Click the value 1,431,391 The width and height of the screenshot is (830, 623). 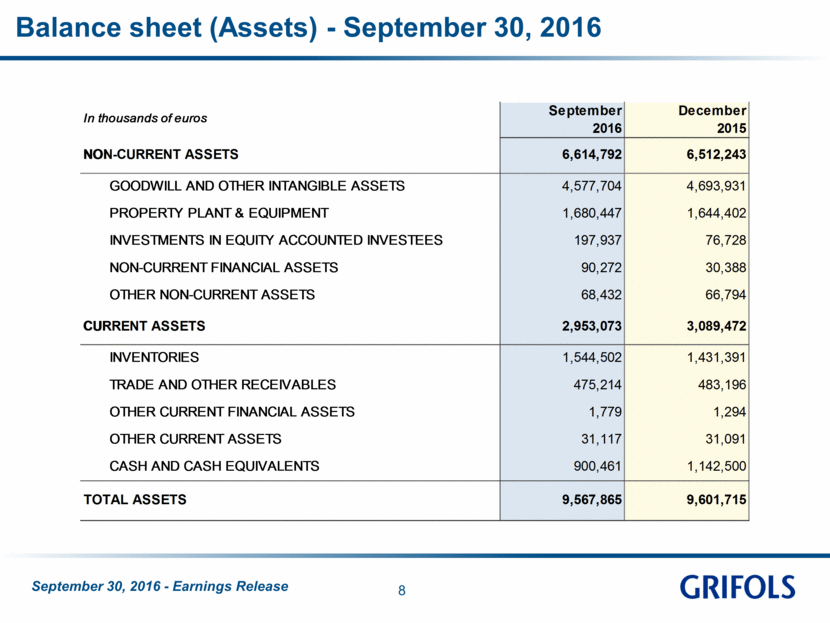click(716, 357)
